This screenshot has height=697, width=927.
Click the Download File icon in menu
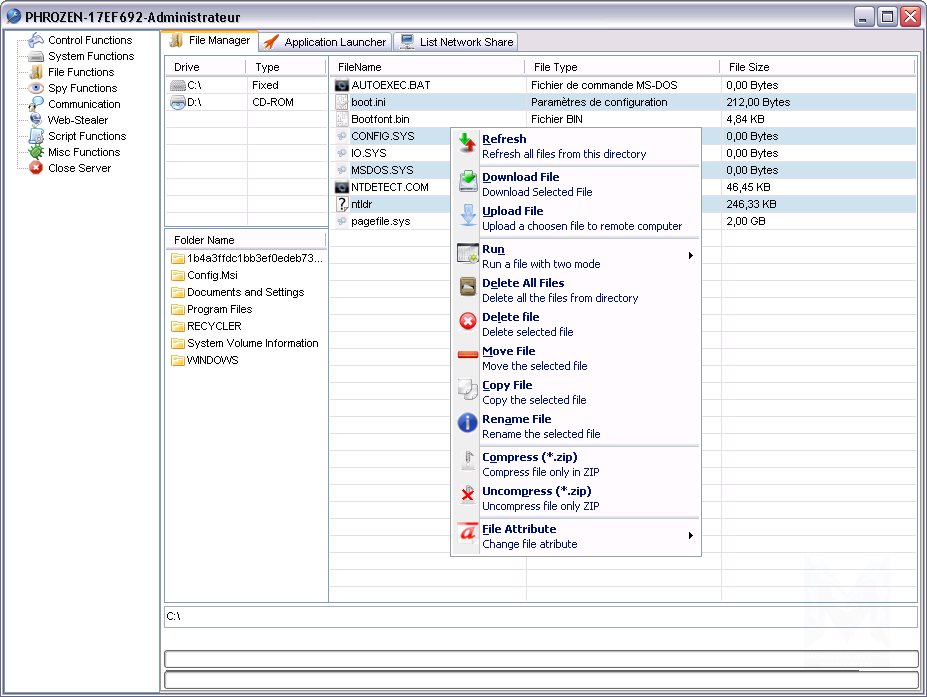(467, 183)
